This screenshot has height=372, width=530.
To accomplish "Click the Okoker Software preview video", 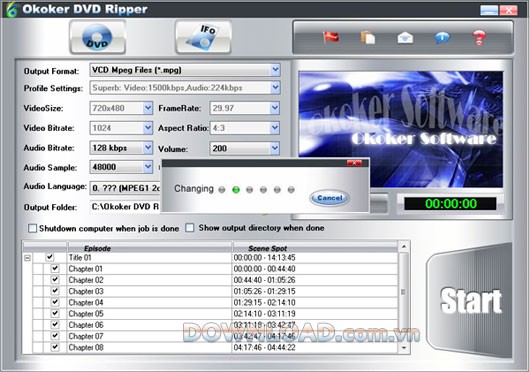I will 401,129.
